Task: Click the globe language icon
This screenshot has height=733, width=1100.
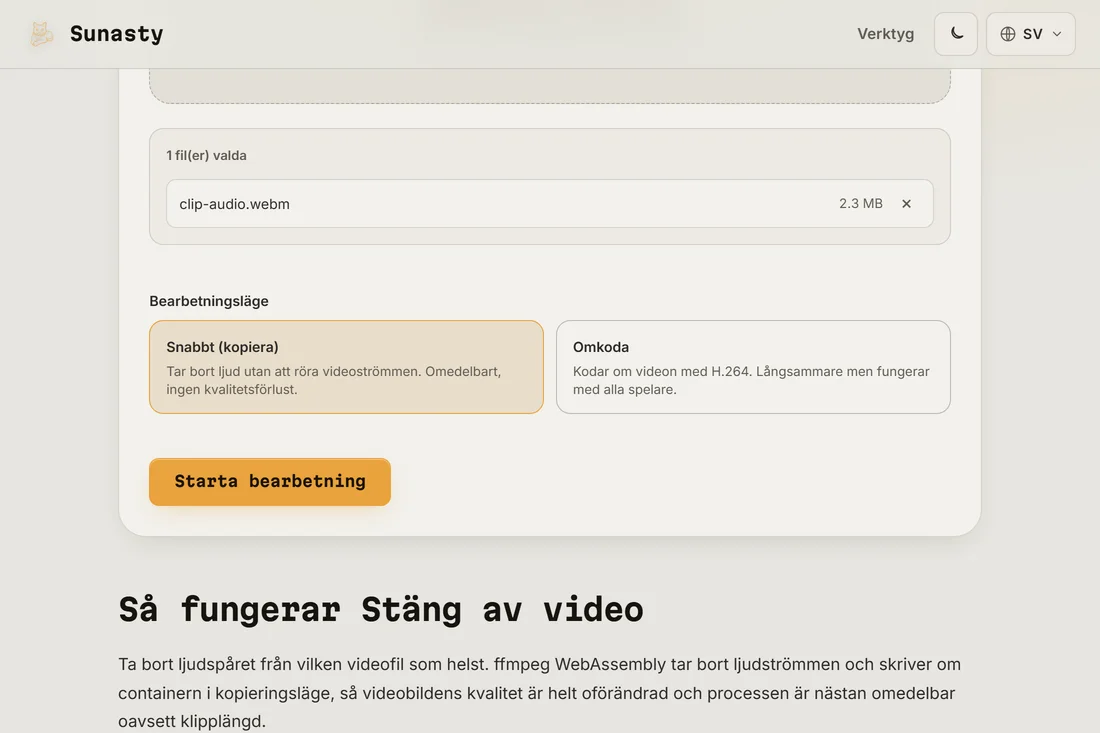Action: pyautogui.click(x=1007, y=34)
